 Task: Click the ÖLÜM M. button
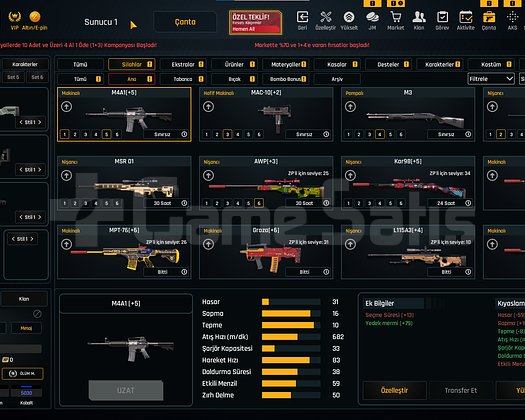[x=22, y=373]
